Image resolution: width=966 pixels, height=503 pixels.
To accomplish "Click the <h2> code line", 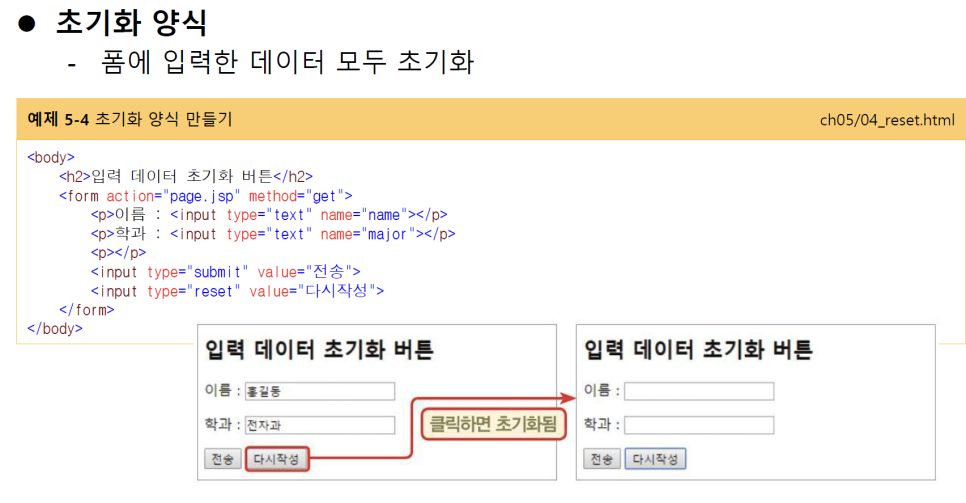I will click(186, 176).
